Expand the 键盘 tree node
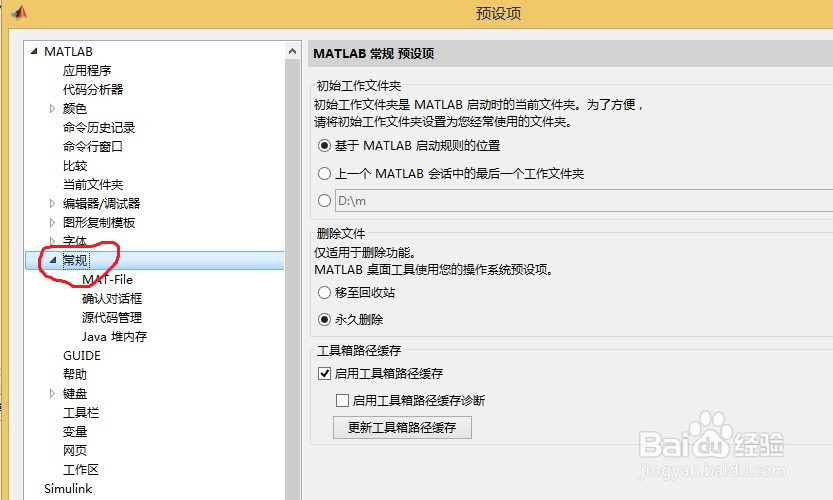This screenshot has width=833, height=500. (52, 394)
